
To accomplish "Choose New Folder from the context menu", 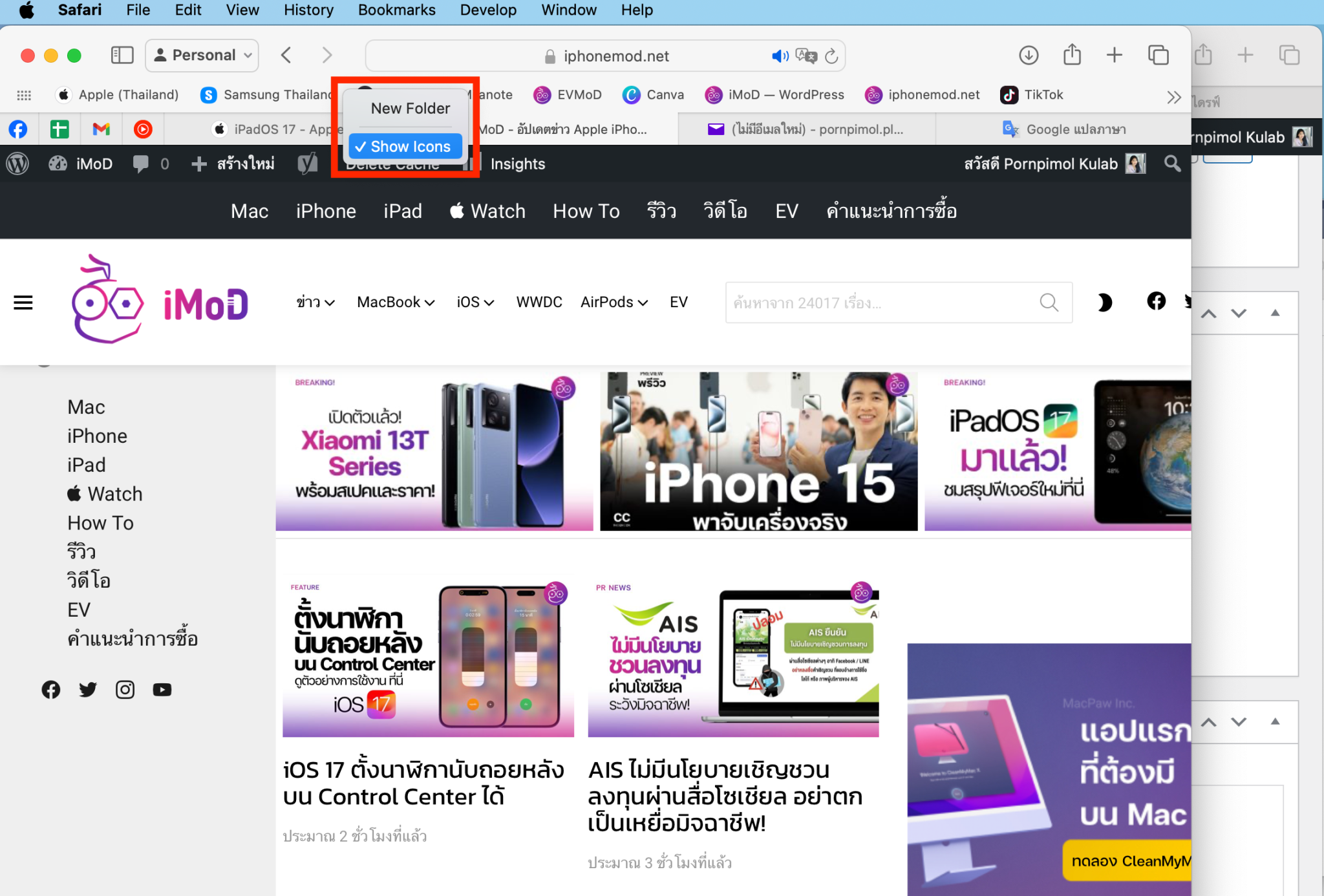I will click(410, 109).
